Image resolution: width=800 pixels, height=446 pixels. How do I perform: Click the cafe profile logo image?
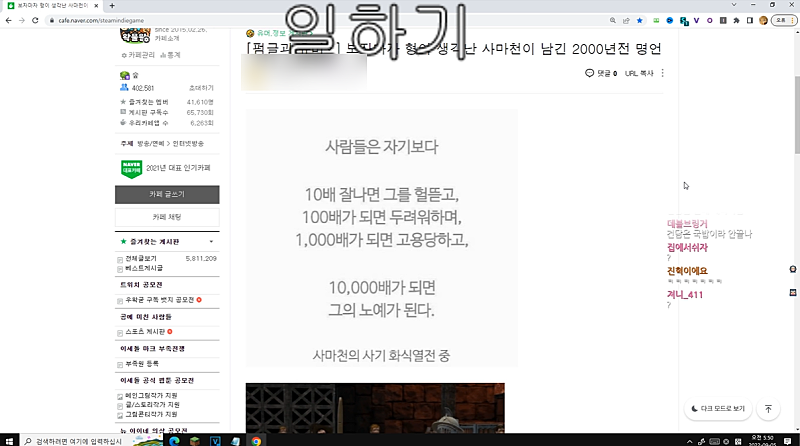click(x=135, y=36)
